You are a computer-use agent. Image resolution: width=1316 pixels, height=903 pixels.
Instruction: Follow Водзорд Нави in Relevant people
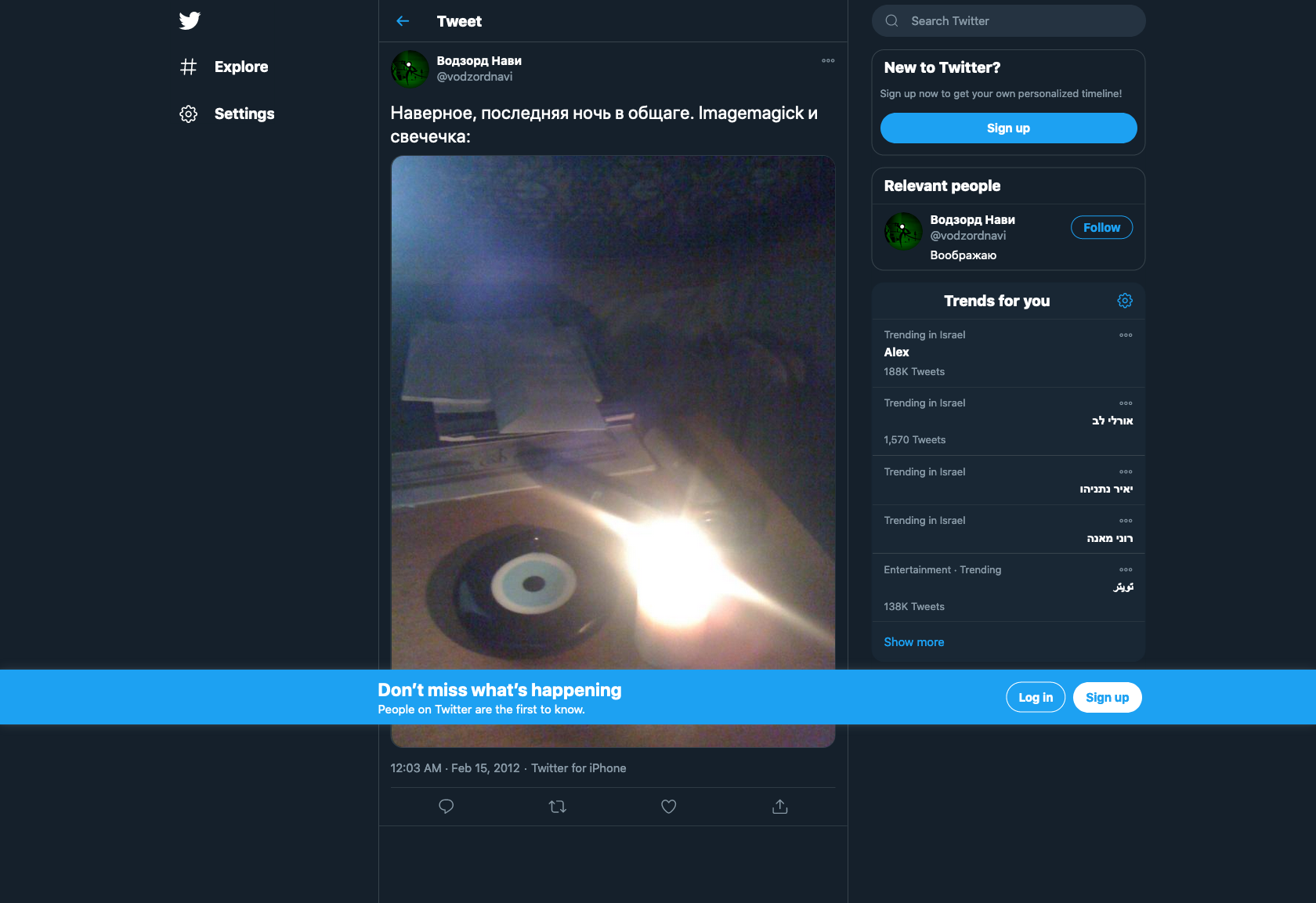(x=1101, y=228)
